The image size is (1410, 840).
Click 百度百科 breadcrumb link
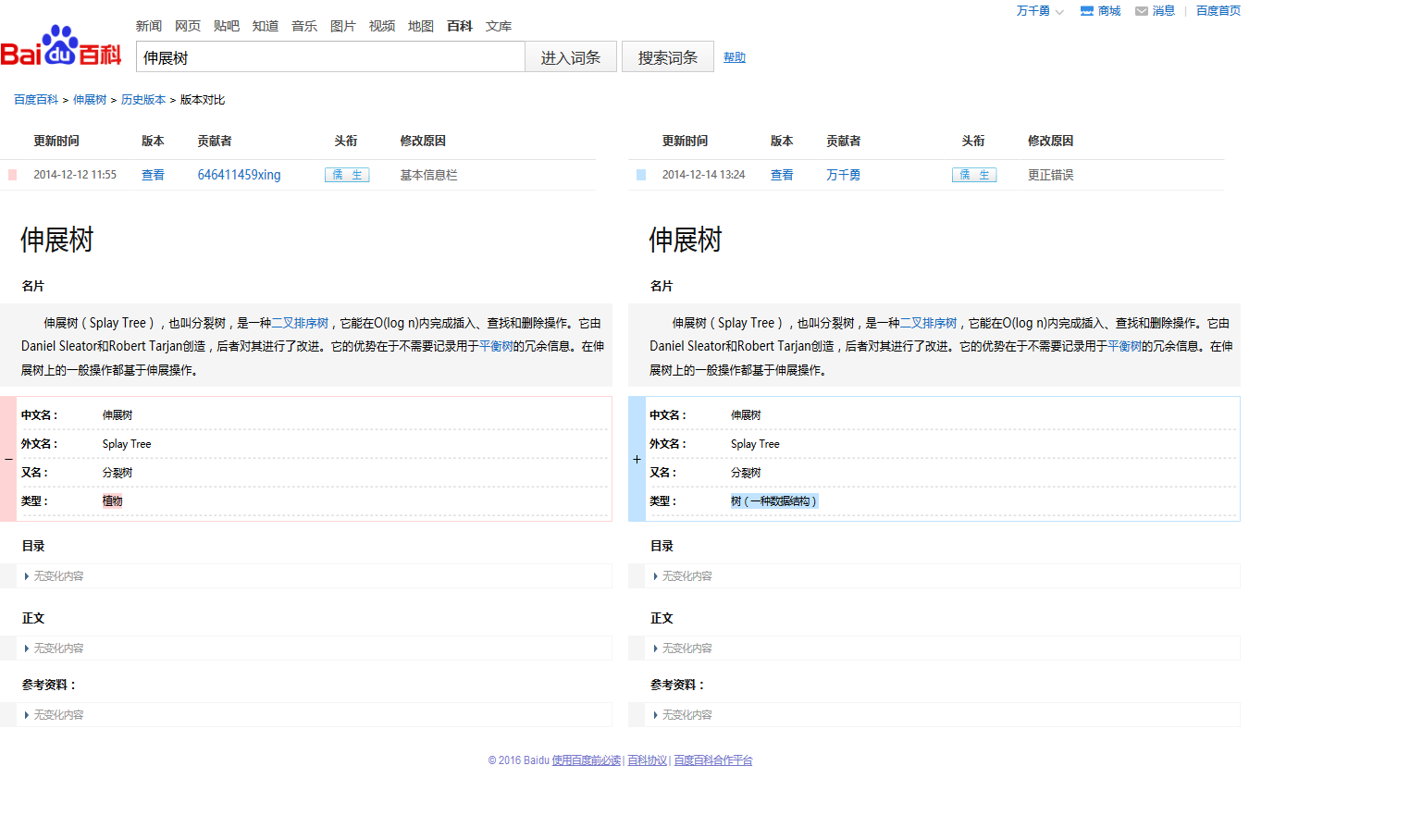coord(36,100)
